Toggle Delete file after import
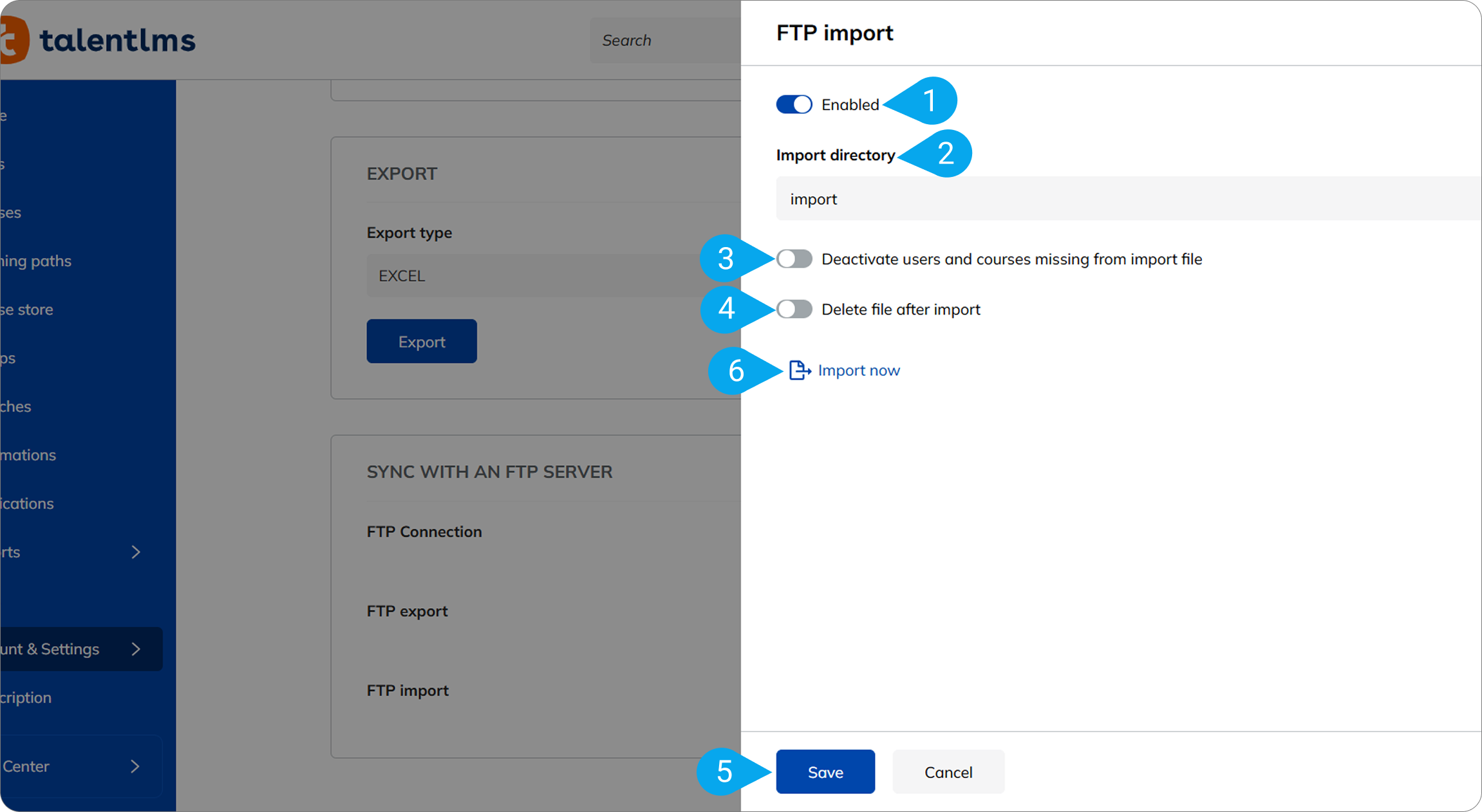This screenshot has width=1482, height=812. click(794, 309)
